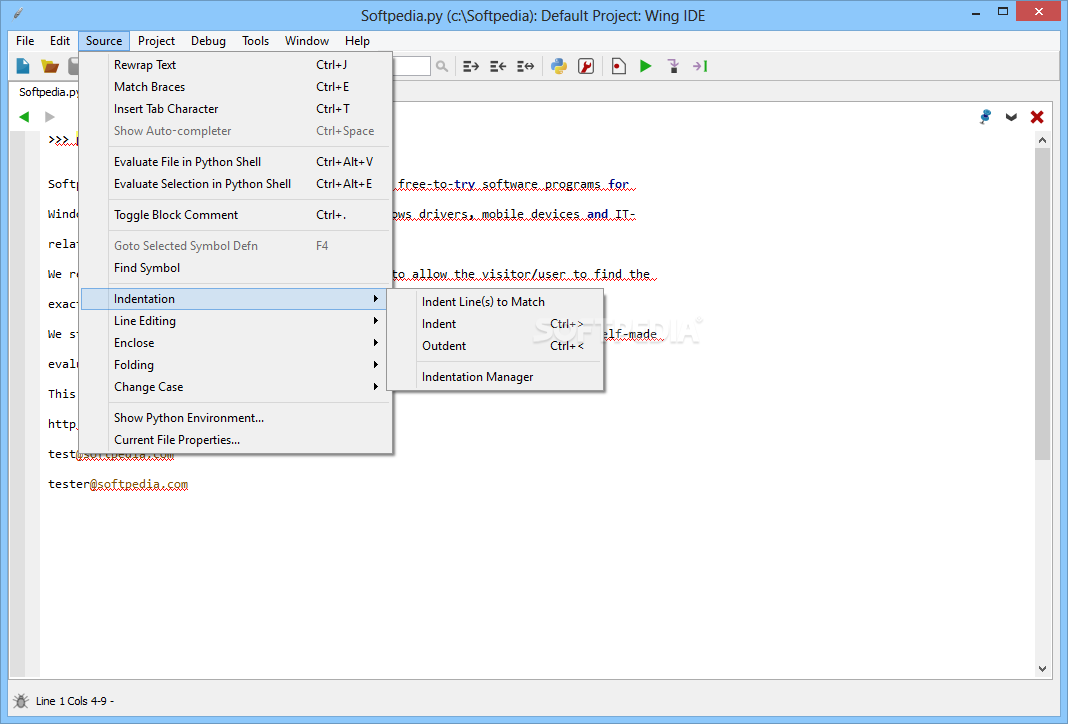Click the red wrench tool icon

(x=586, y=66)
